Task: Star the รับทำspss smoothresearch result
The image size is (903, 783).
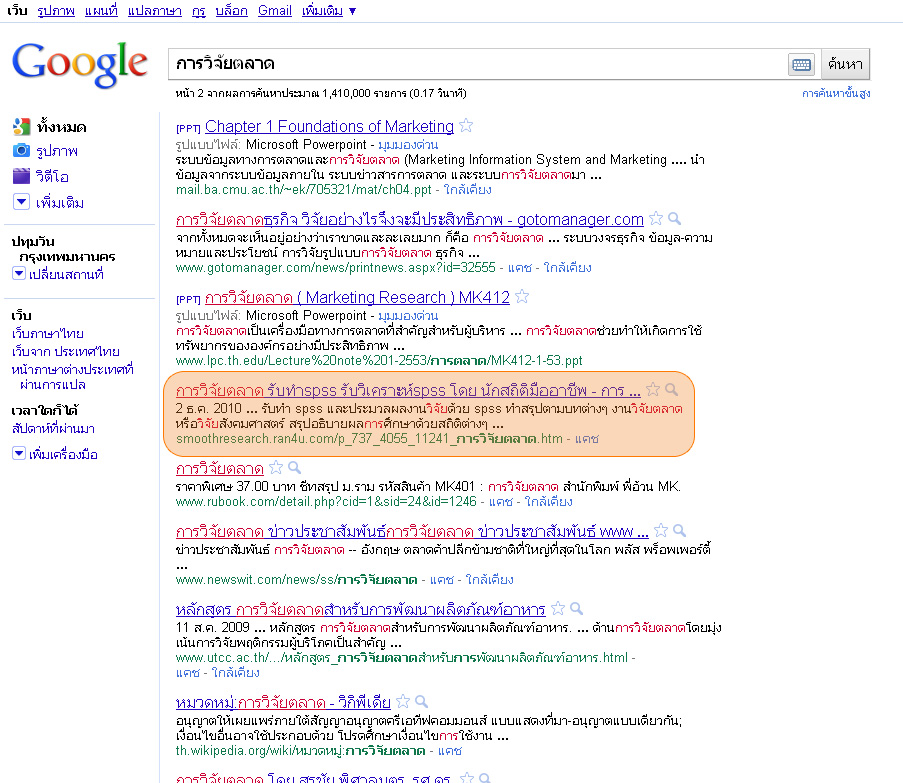Action: click(653, 390)
